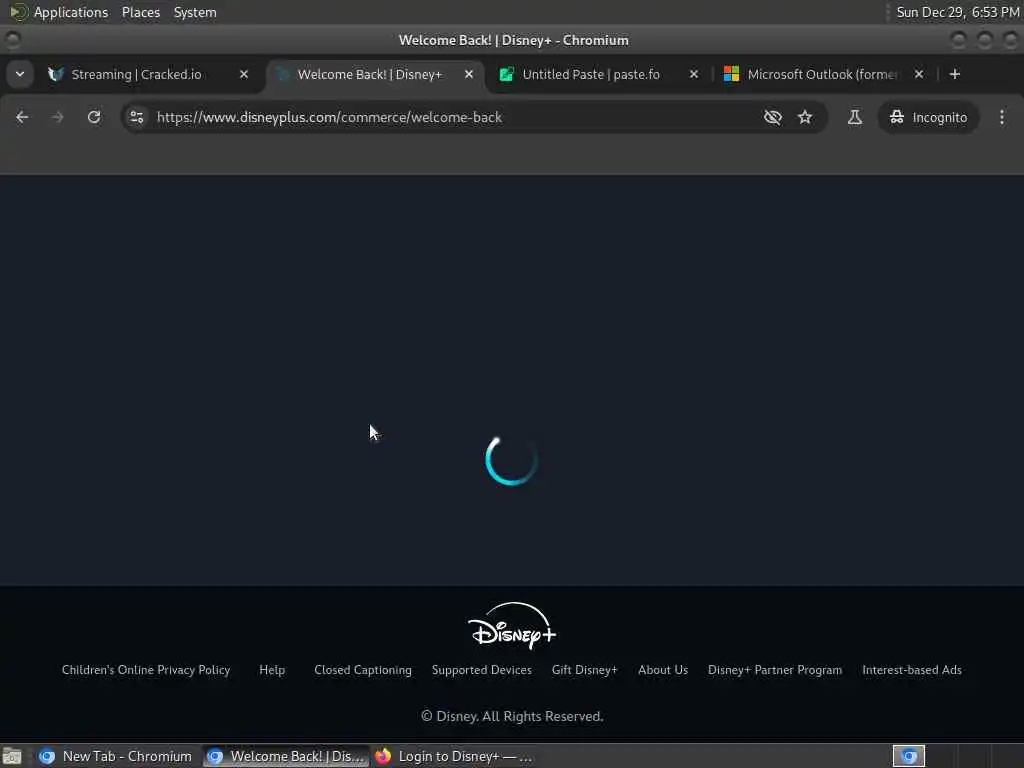Expand the tab search dropdown arrow
This screenshot has height=768, width=1024.
[x=20, y=74]
